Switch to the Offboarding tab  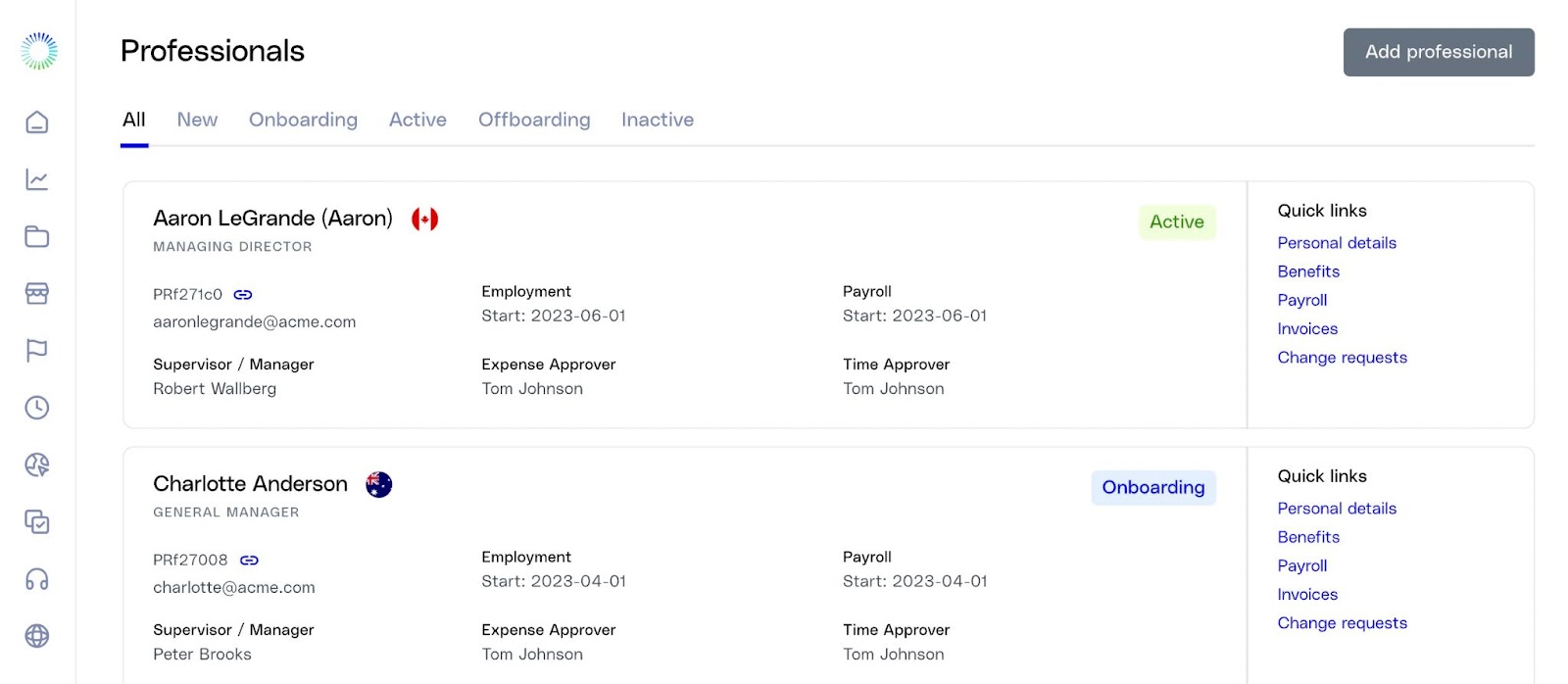pos(534,120)
